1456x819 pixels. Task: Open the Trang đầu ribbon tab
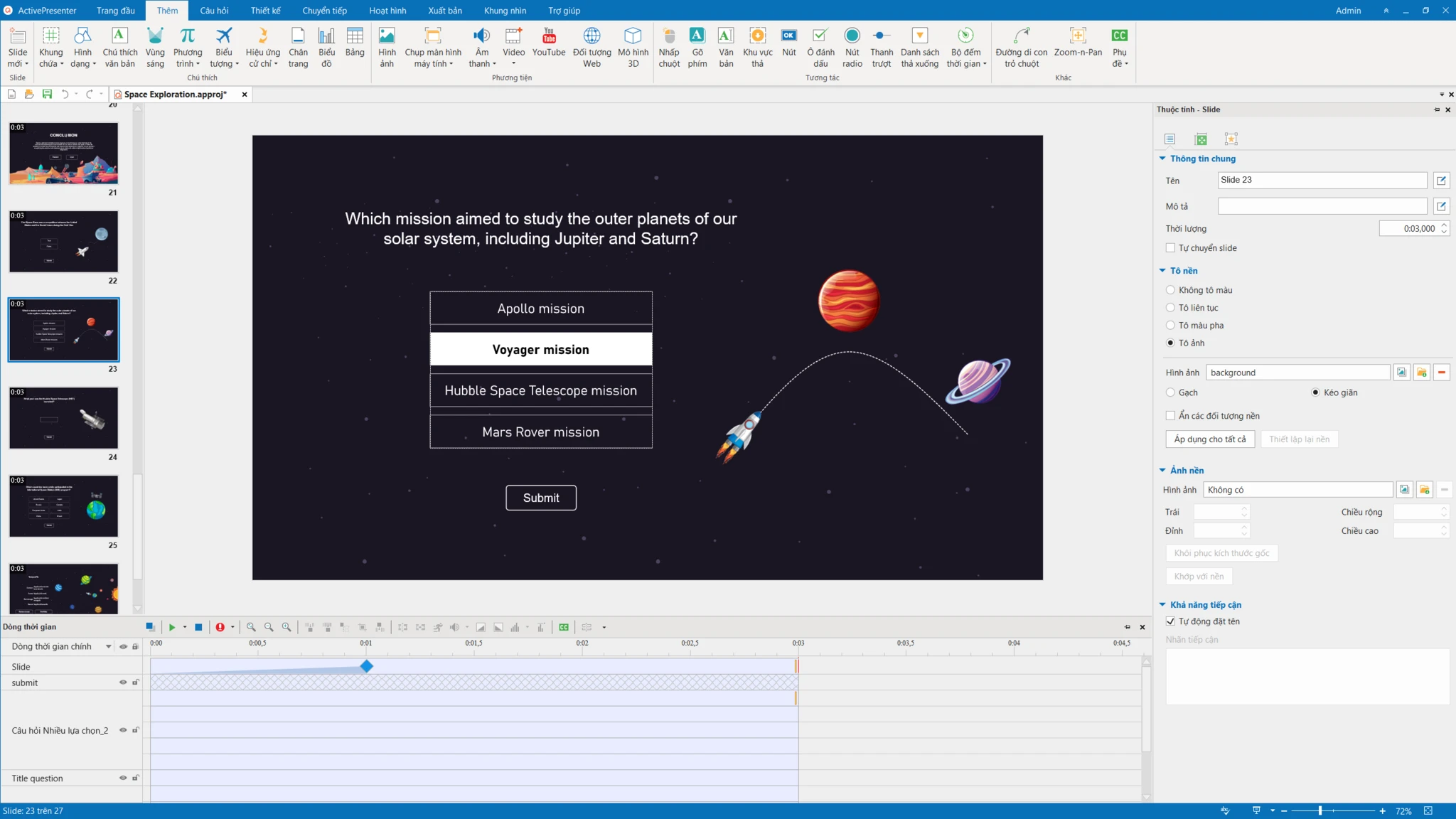point(115,11)
